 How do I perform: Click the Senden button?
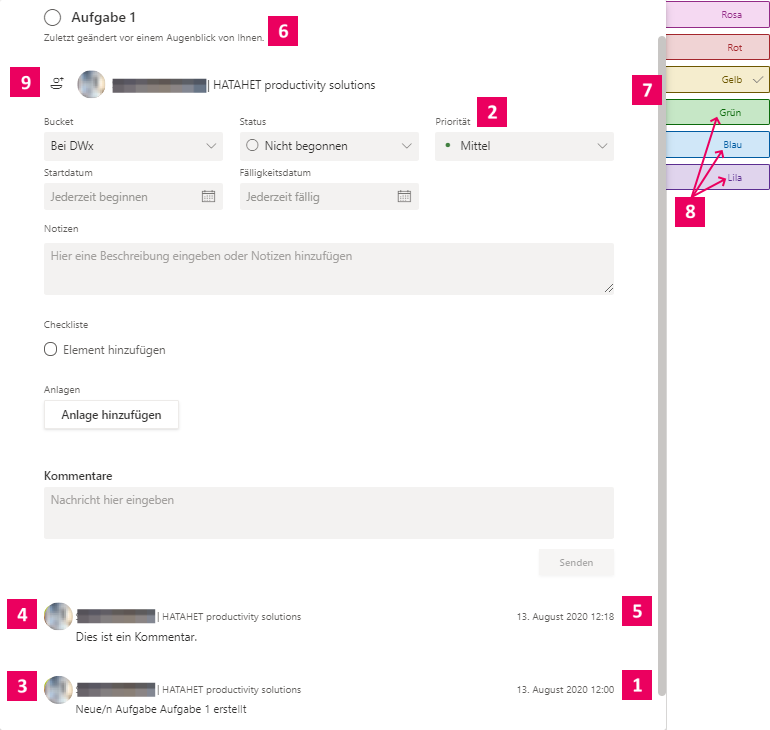(576, 563)
